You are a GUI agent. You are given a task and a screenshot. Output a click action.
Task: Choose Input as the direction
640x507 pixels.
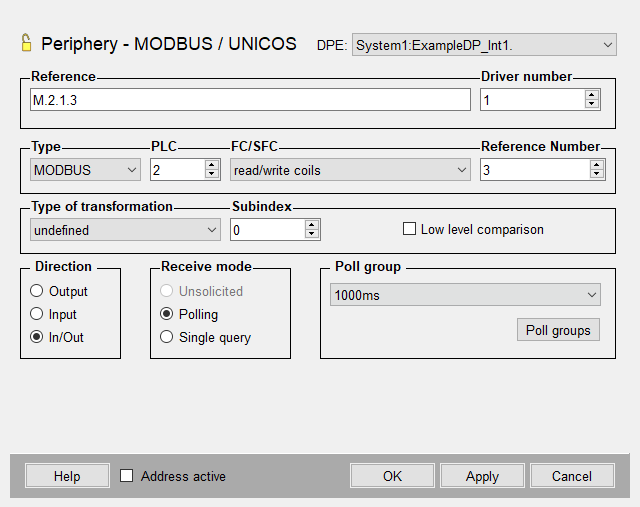click(x=37, y=314)
